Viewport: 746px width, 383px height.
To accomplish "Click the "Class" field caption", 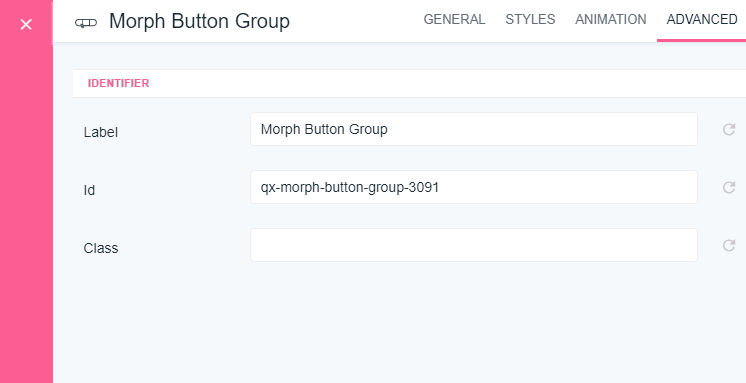I will click(101, 248).
